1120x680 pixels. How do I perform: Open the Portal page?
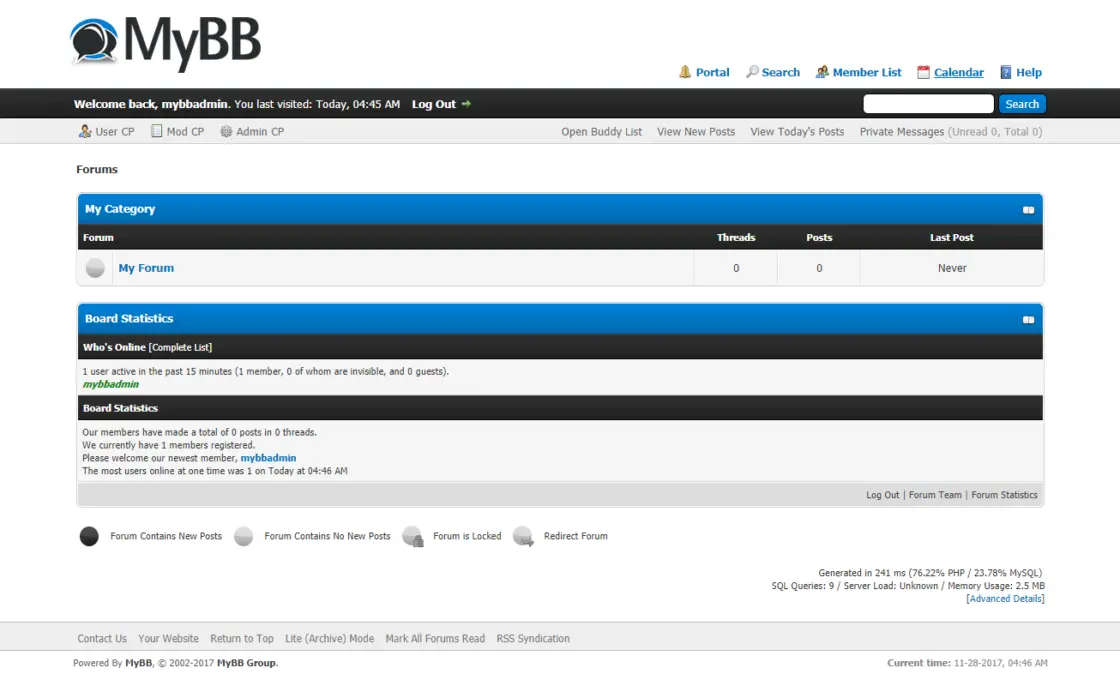711,72
